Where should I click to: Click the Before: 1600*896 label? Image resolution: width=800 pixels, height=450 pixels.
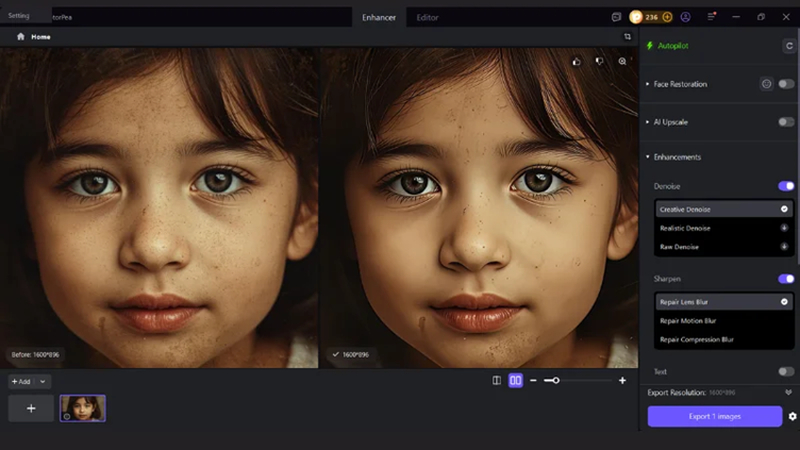(x=35, y=355)
